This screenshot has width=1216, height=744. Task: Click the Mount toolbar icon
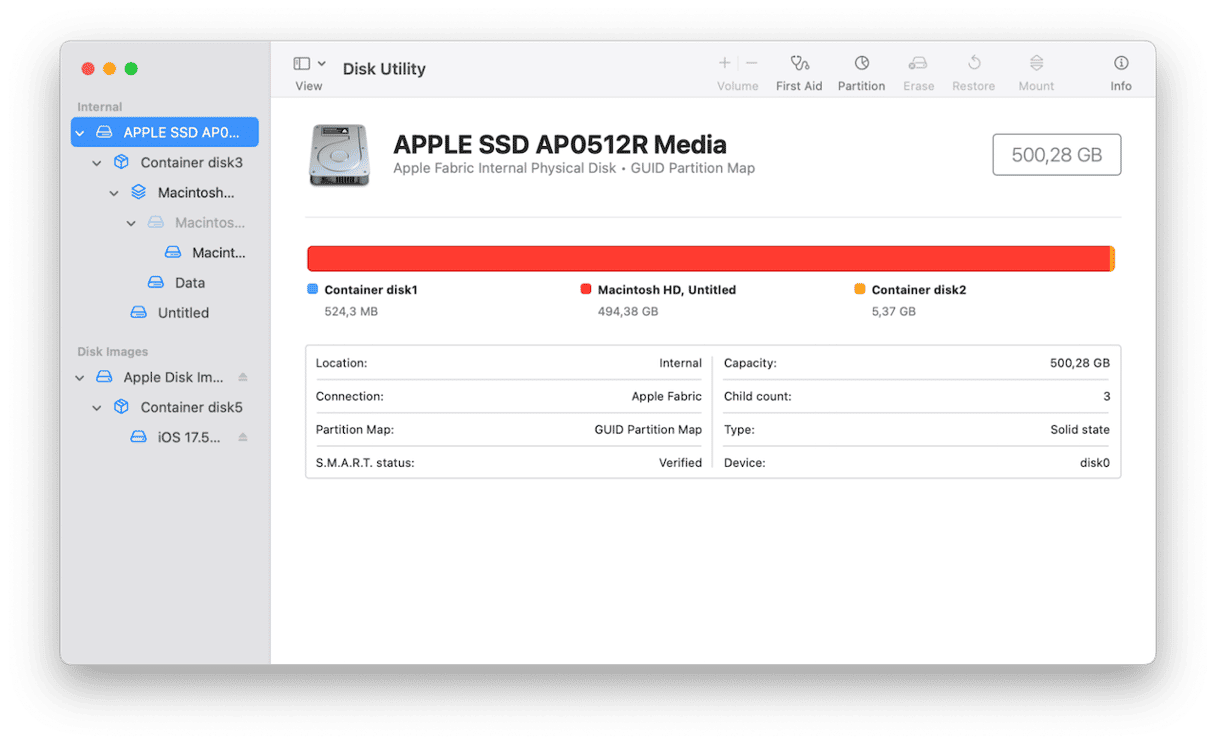1036,64
